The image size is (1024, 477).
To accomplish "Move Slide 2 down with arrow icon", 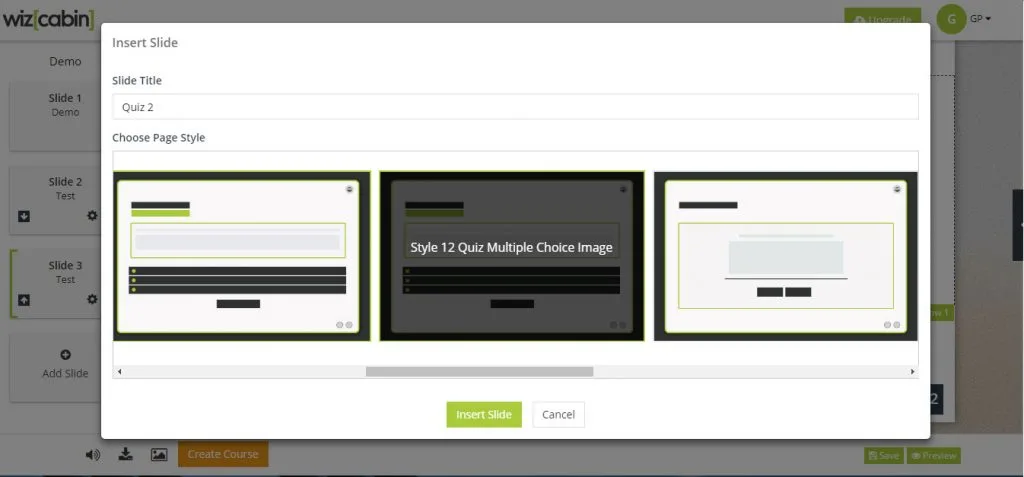I will click(24, 216).
